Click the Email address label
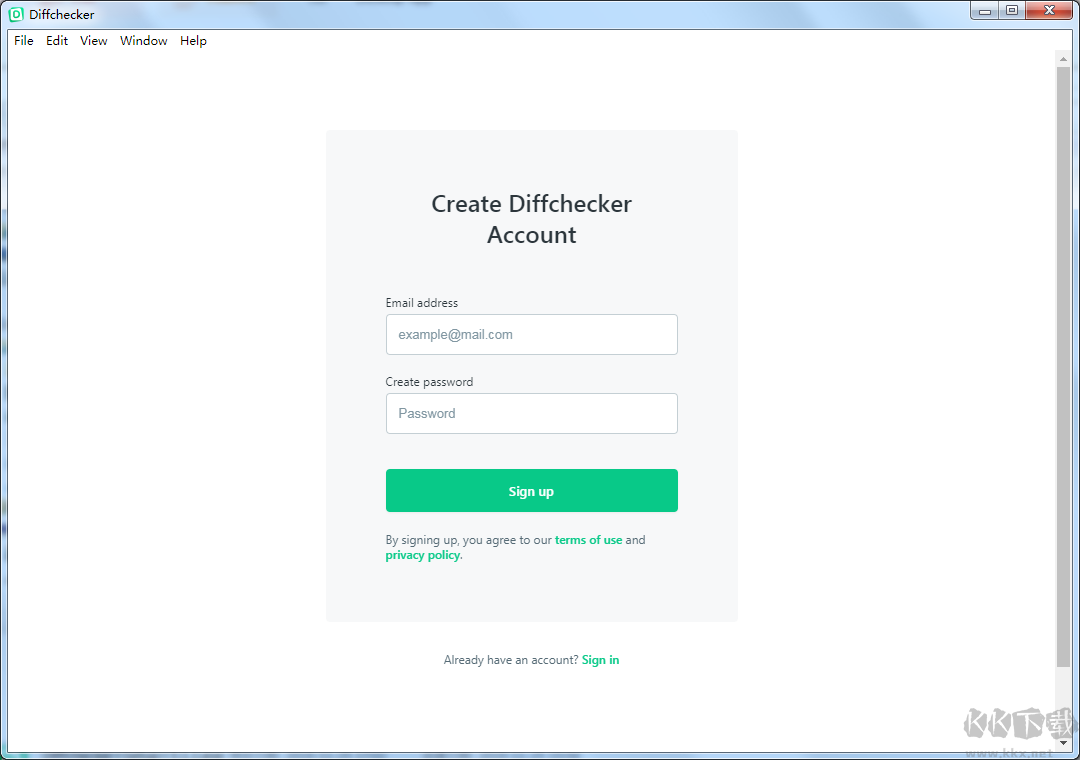1080x760 pixels. (x=422, y=303)
